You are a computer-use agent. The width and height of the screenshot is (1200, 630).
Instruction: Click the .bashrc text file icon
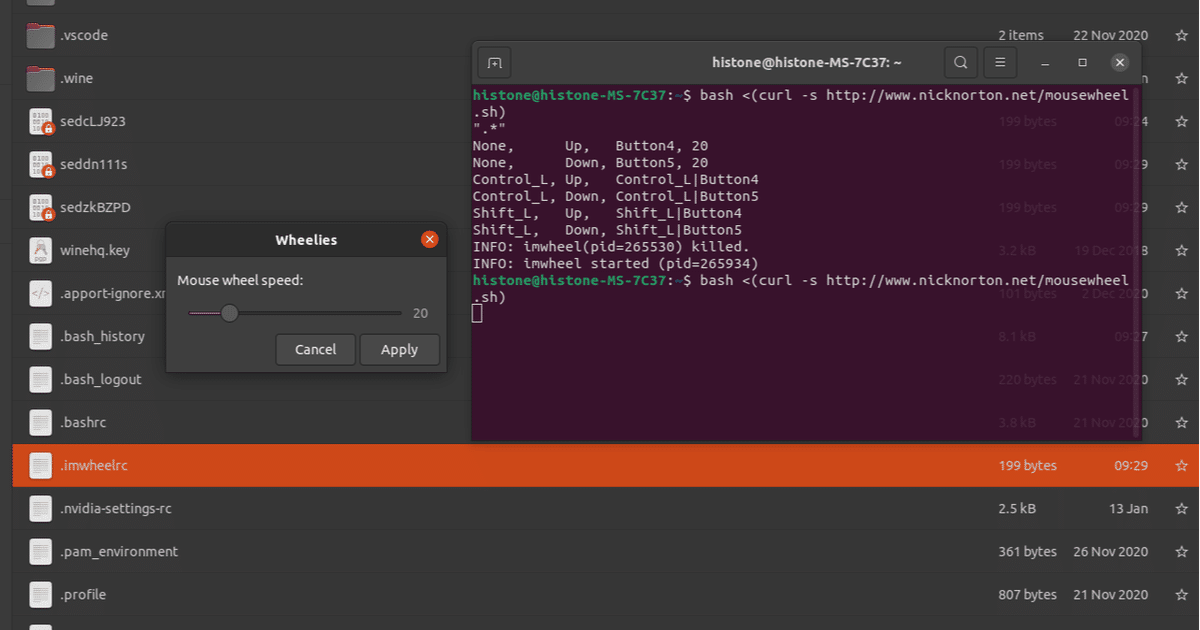(40, 422)
